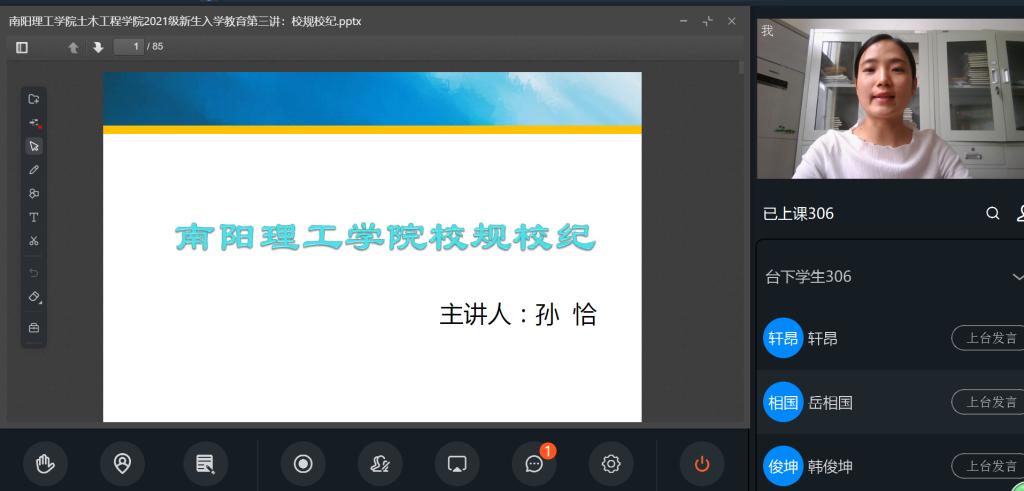The height and width of the screenshot is (491, 1024).
Task: Select the eraser tool
Action: point(34,297)
